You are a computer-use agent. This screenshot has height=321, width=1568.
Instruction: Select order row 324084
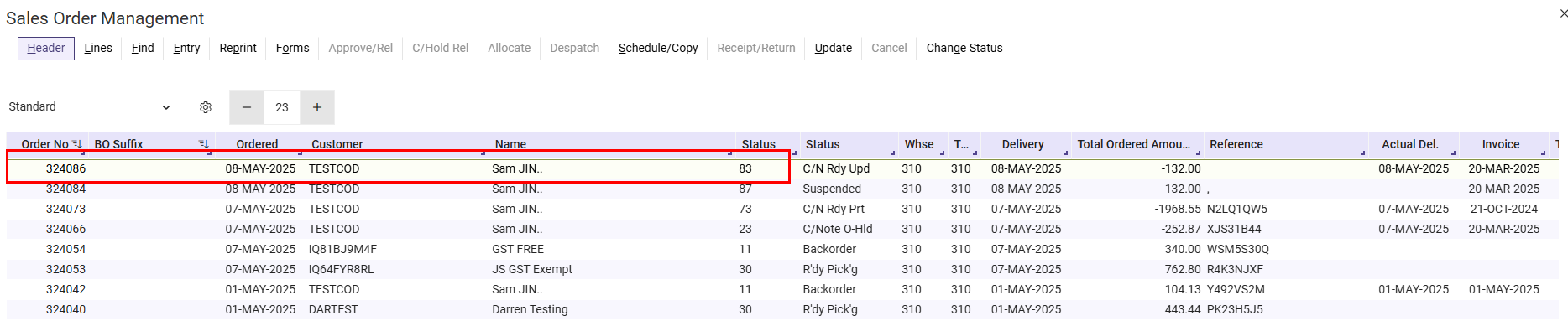(x=782, y=189)
